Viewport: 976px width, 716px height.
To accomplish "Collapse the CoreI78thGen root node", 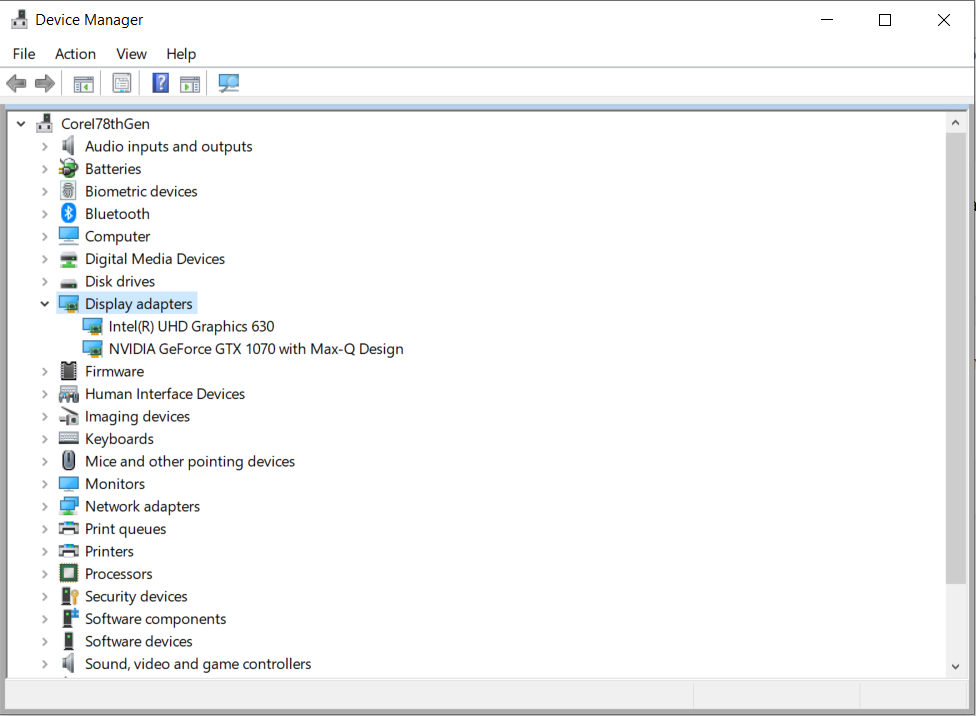I will click(x=21, y=124).
